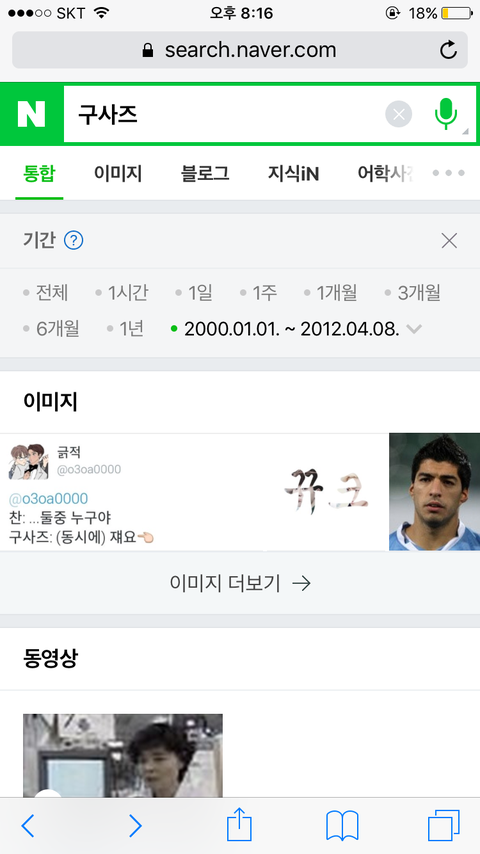The height and width of the screenshot is (854, 480).
Task: Start voice search with microphone icon
Action: click(446, 113)
